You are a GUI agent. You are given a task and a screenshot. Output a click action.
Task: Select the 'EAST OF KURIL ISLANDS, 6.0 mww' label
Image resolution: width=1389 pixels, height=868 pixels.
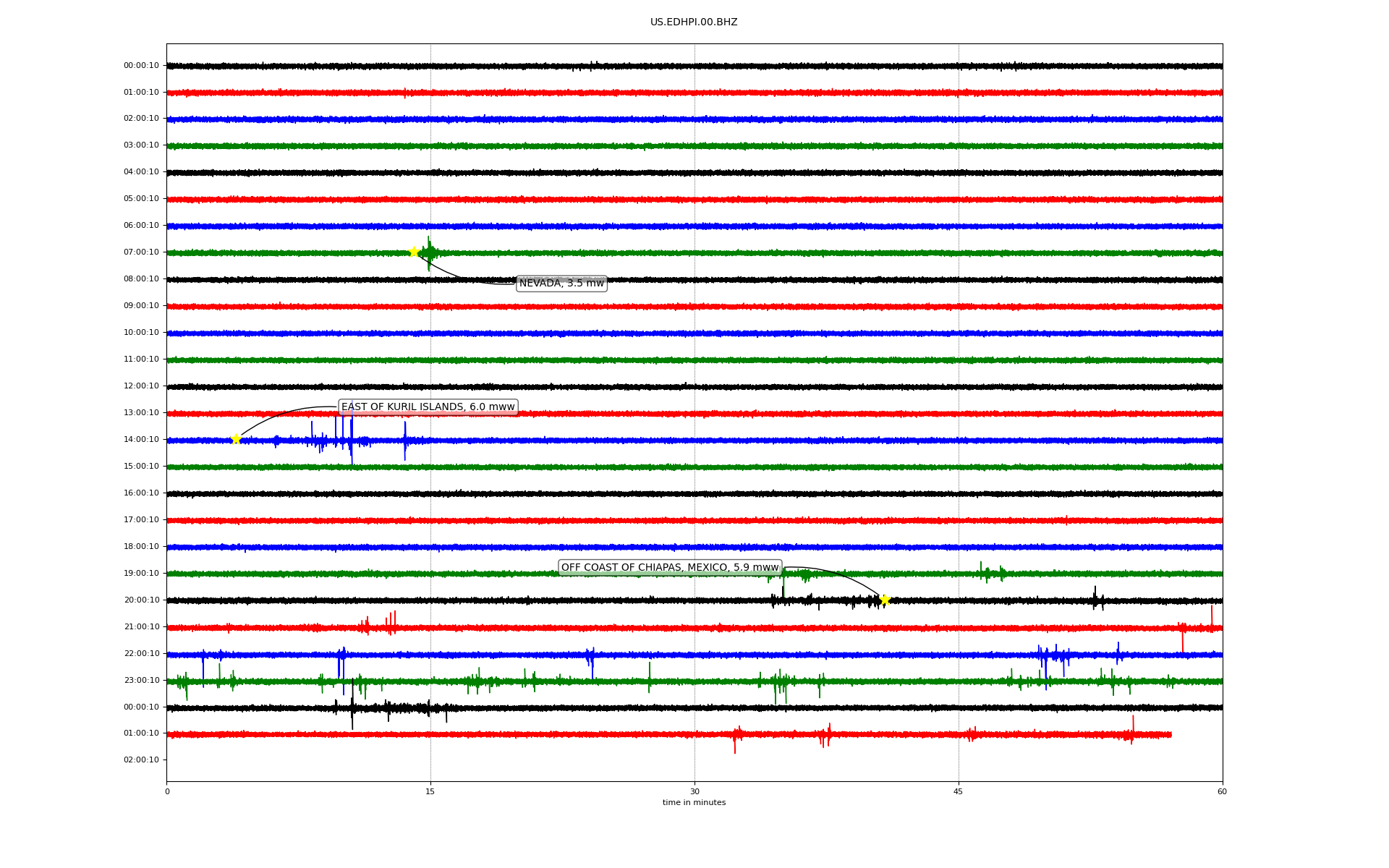pyautogui.click(x=428, y=407)
